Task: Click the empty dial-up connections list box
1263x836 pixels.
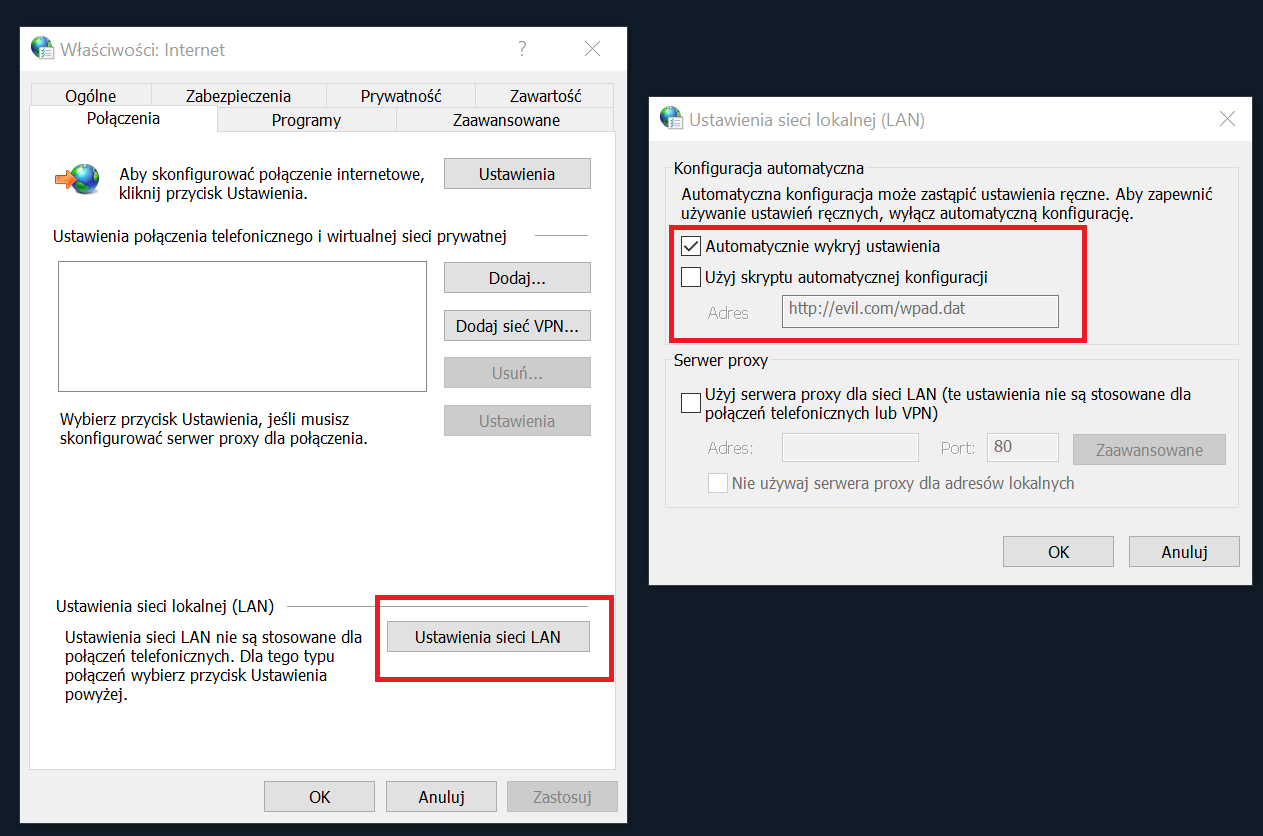Action: click(242, 326)
